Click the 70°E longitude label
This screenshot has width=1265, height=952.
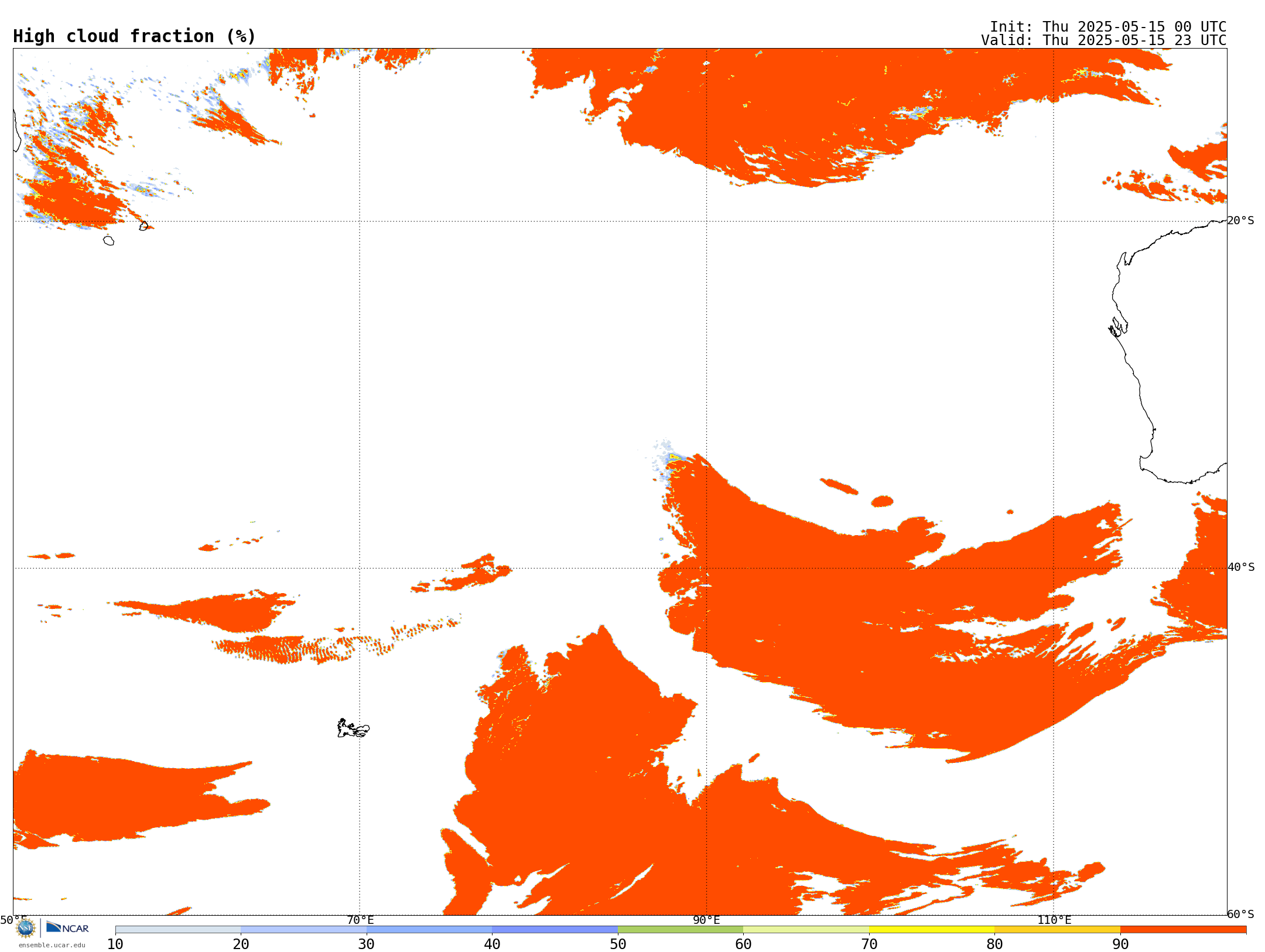coord(360,920)
